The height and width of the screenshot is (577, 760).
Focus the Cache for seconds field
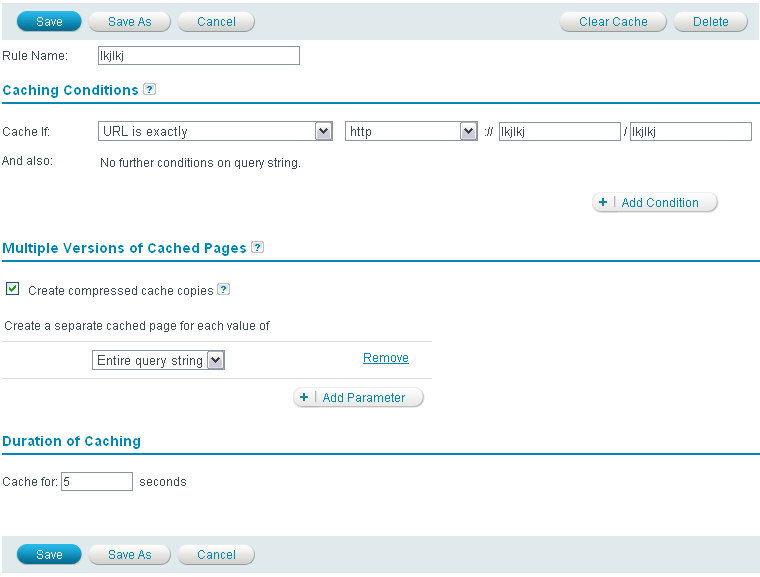[x=97, y=481]
